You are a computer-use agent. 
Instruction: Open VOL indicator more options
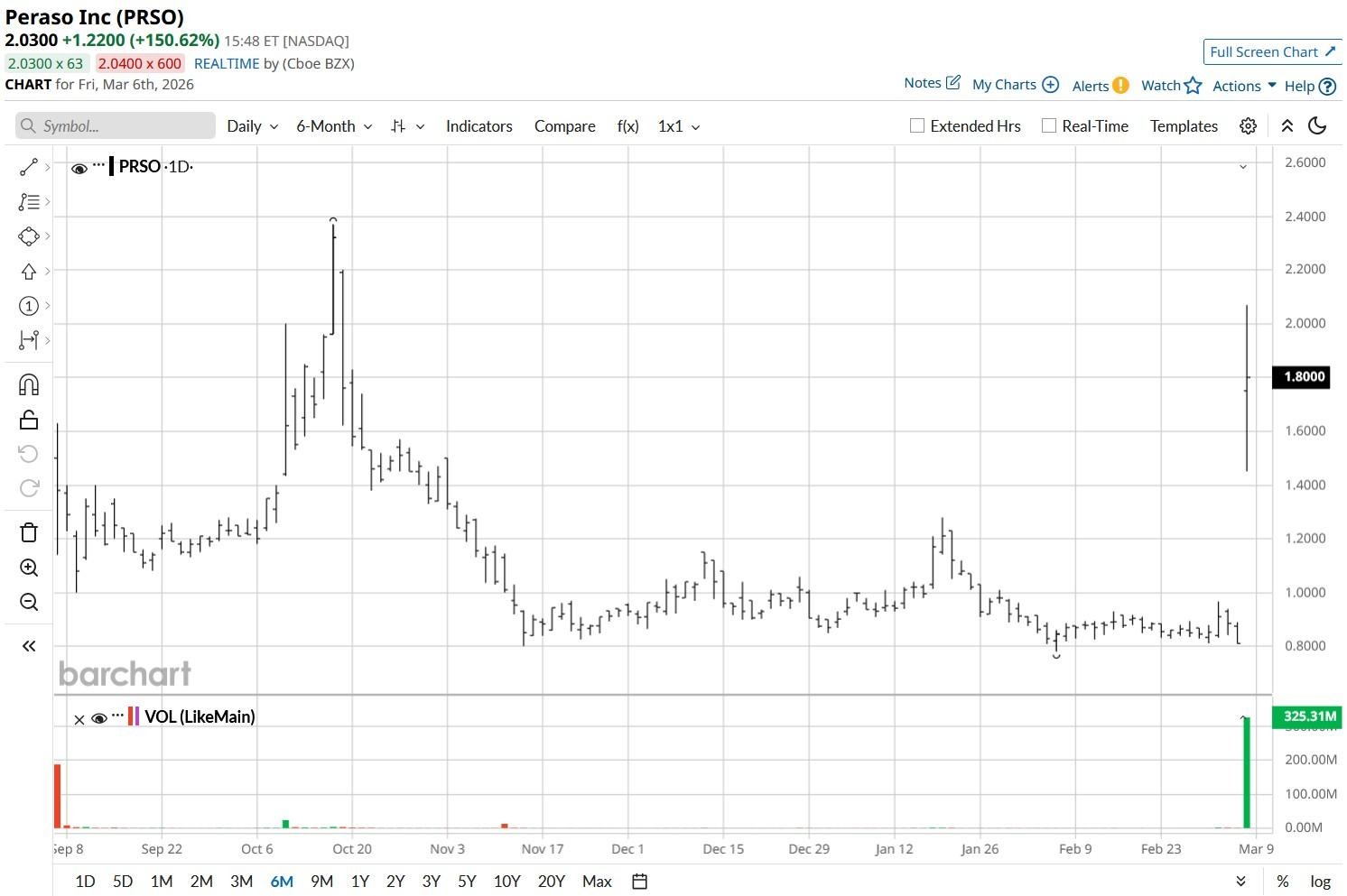click(x=118, y=716)
